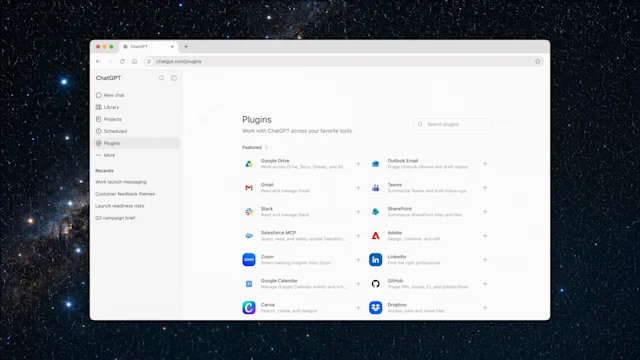640x360 pixels.
Task: Click the Google Drive plugin icon
Action: click(249, 164)
